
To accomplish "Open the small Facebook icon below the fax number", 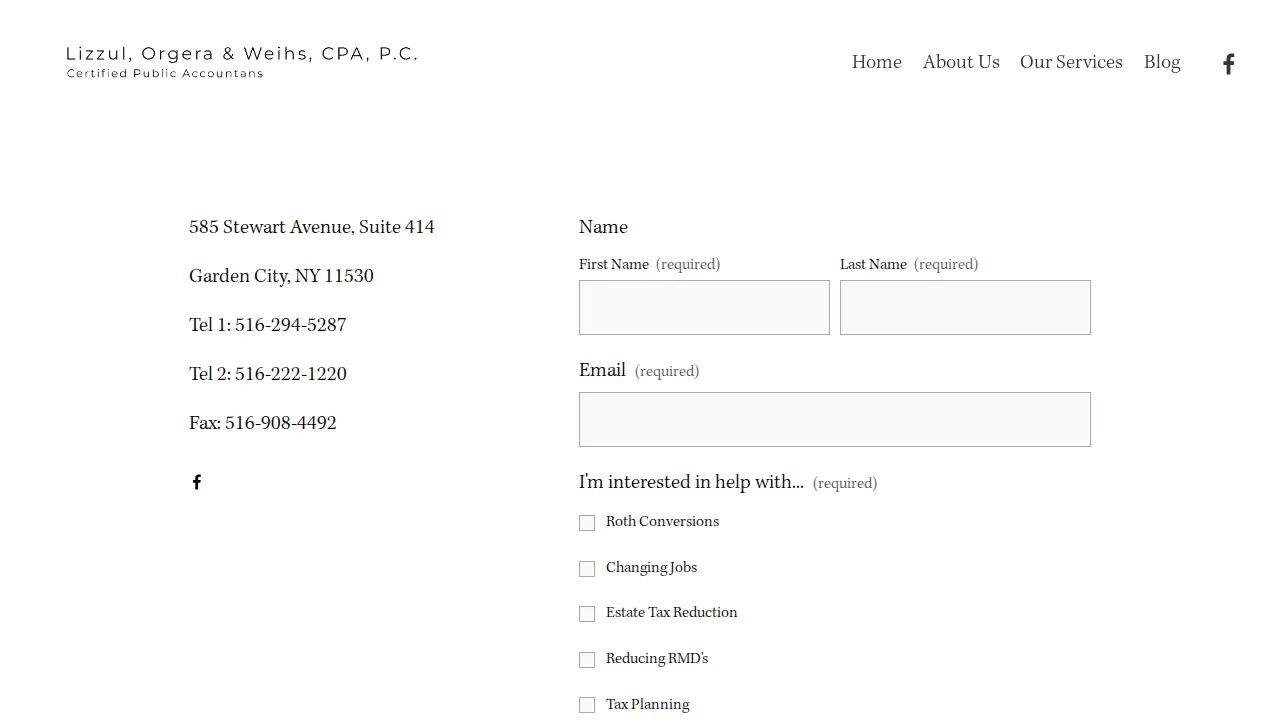I will pyautogui.click(x=197, y=482).
